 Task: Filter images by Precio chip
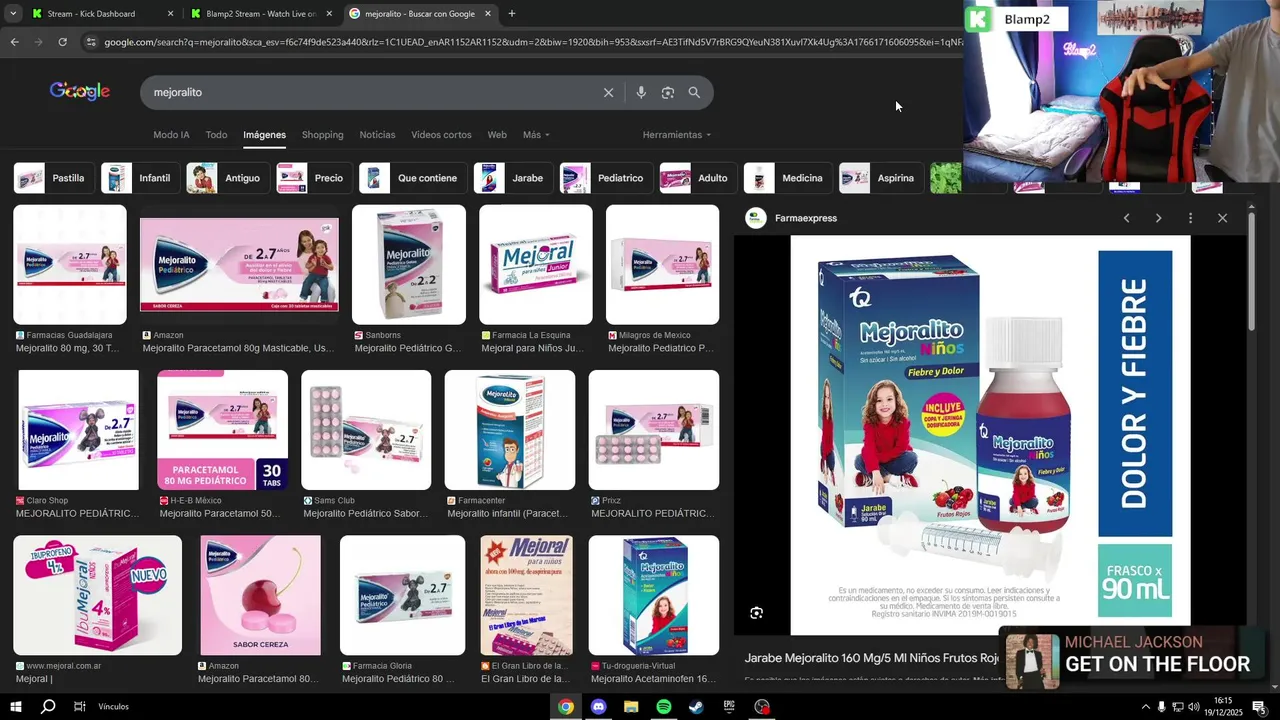[x=315, y=178]
